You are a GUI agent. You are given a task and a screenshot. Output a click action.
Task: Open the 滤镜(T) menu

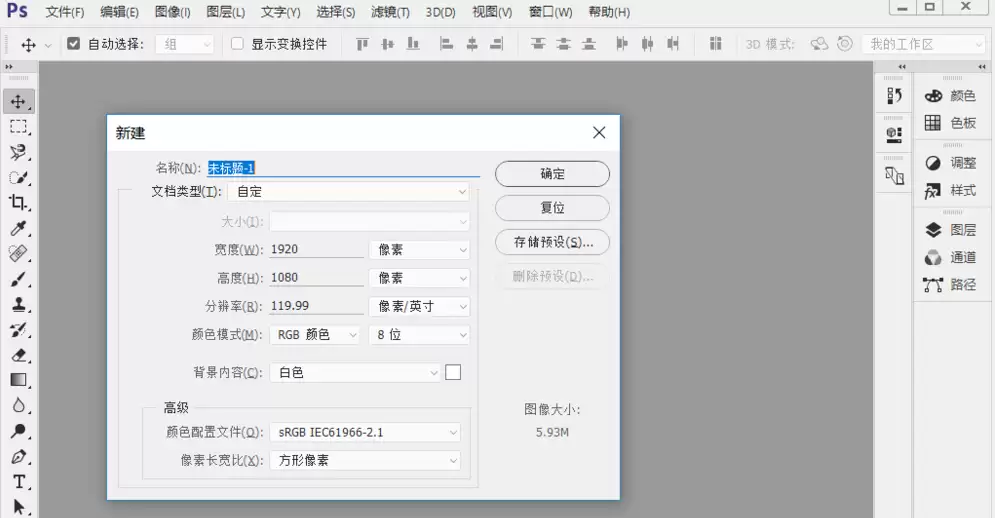(390, 12)
